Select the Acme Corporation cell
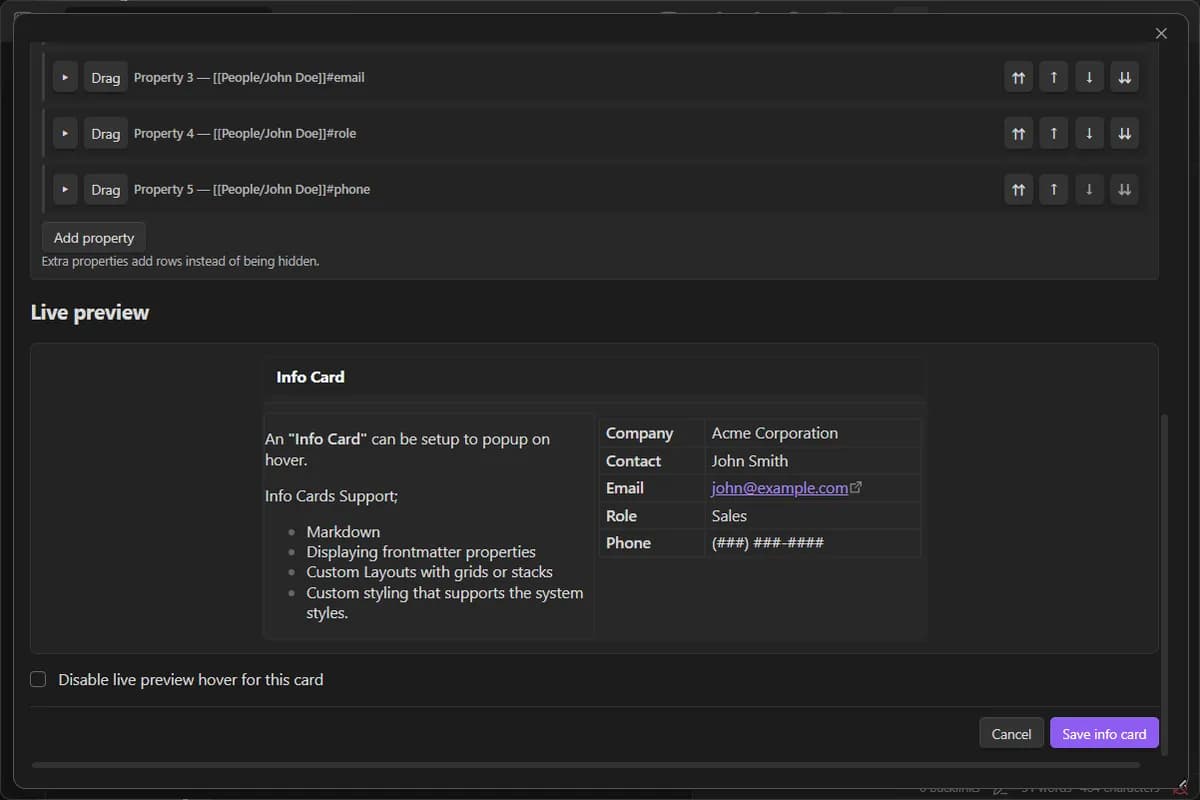Image resolution: width=1200 pixels, height=800 pixels. click(812, 433)
